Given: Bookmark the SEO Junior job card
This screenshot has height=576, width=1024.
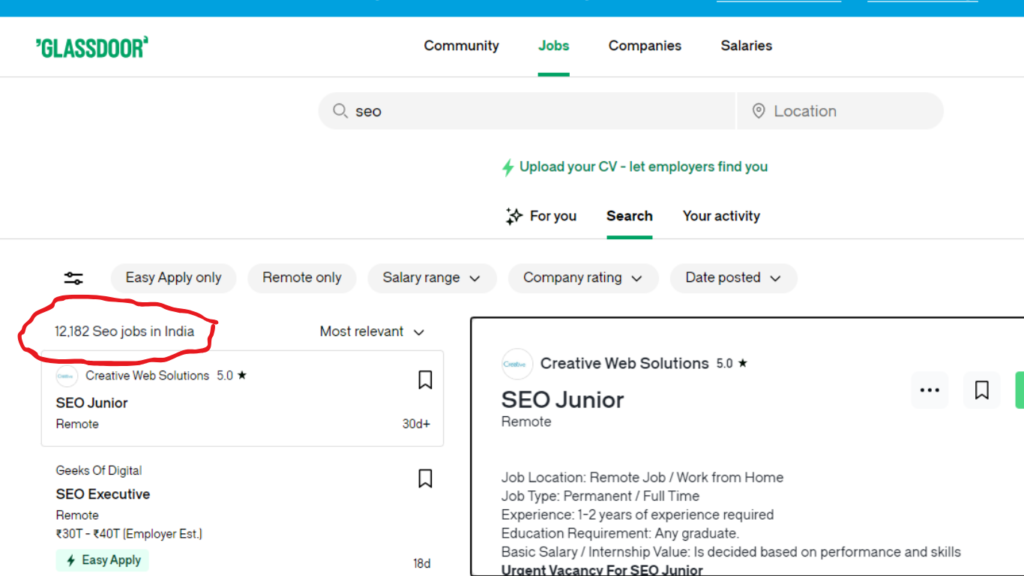Looking at the screenshot, I should 425,379.
